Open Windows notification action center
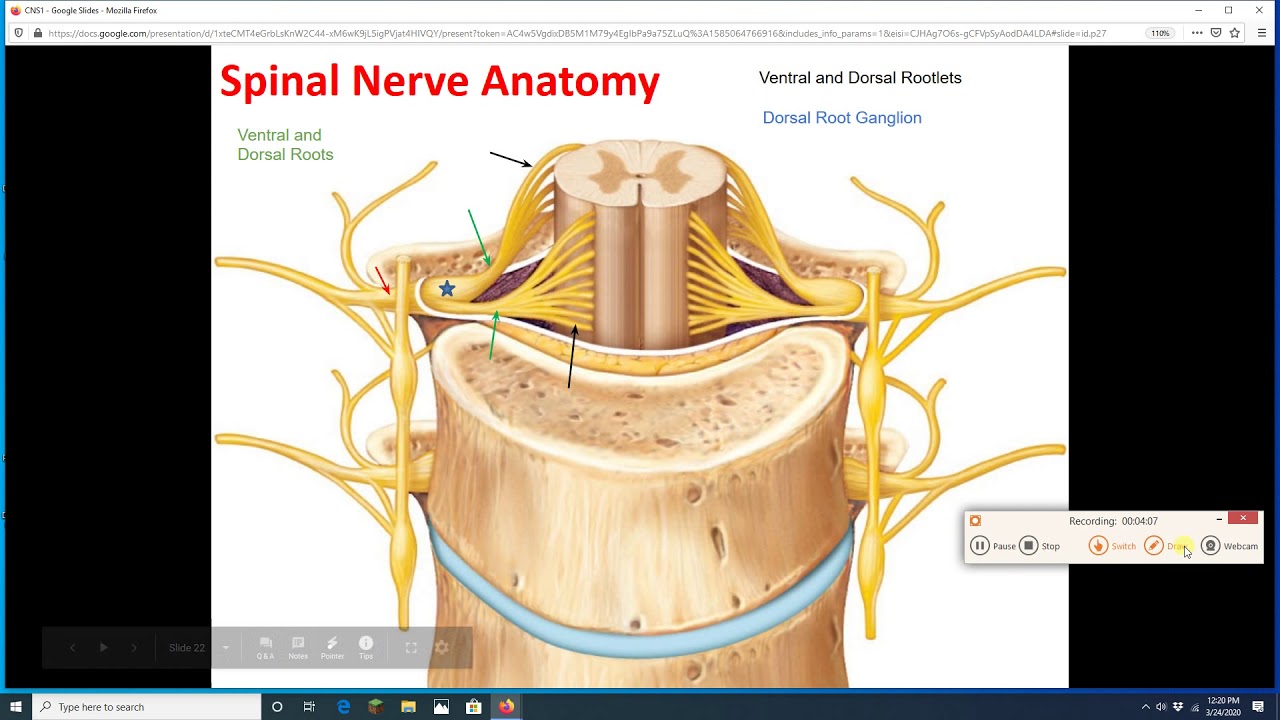The image size is (1280, 720). click(1258, 707)
